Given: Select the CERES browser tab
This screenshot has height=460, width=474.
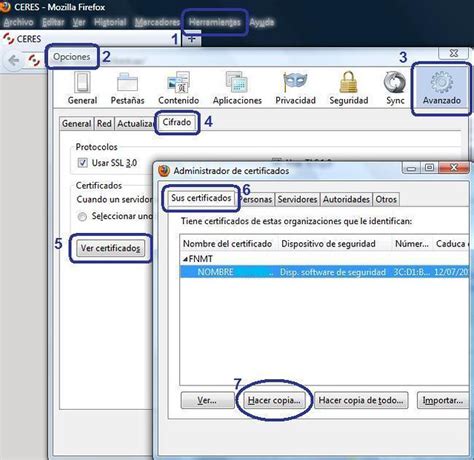Looking at the screenshot, I should point(90,39).
